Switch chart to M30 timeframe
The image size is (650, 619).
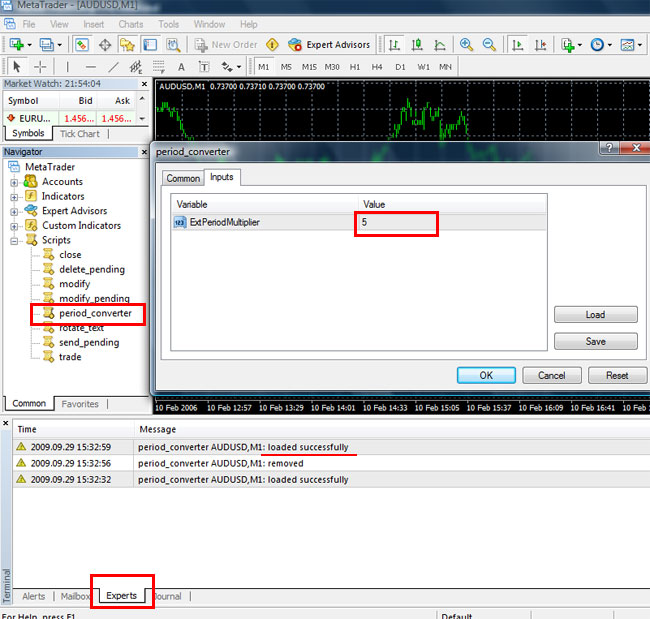tap(332, 67)
